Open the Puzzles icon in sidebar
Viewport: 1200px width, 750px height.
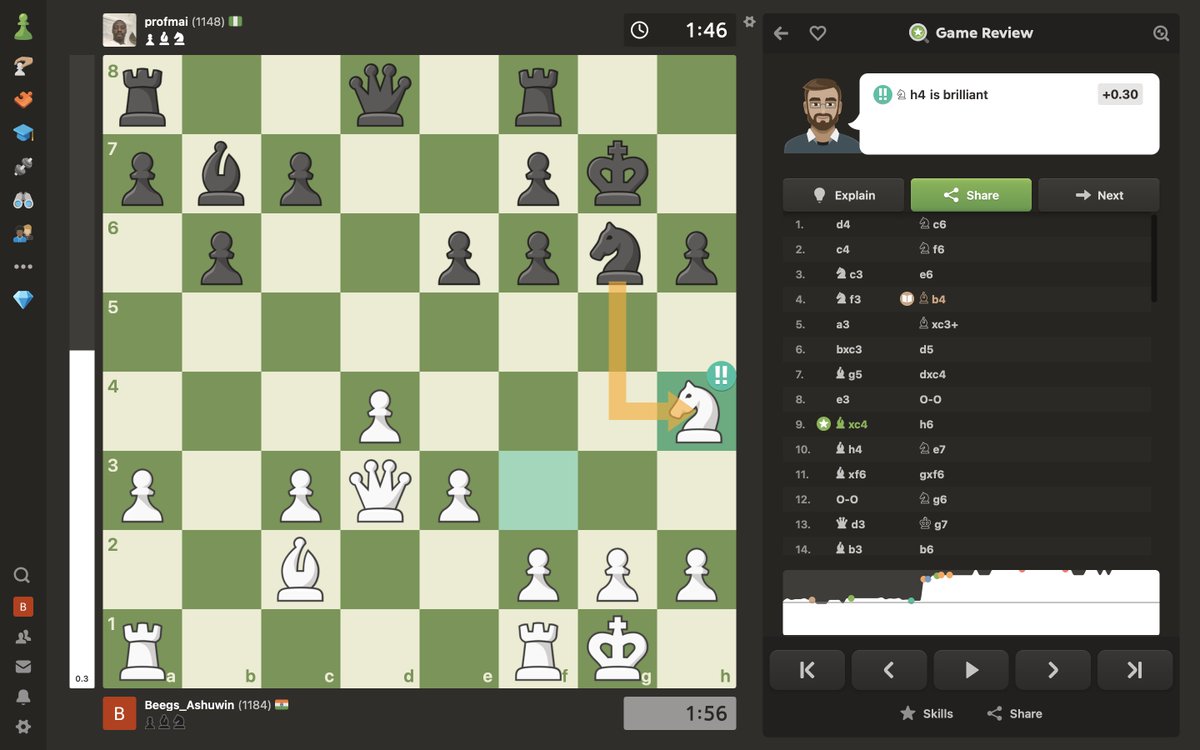[23, 99]
